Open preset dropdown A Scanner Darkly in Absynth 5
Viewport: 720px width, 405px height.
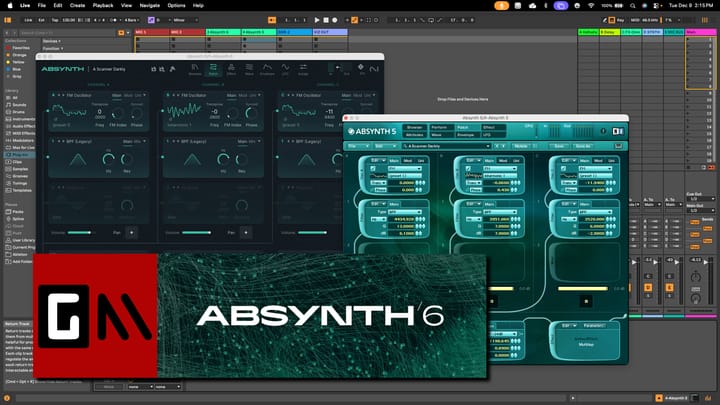[446, 146]
